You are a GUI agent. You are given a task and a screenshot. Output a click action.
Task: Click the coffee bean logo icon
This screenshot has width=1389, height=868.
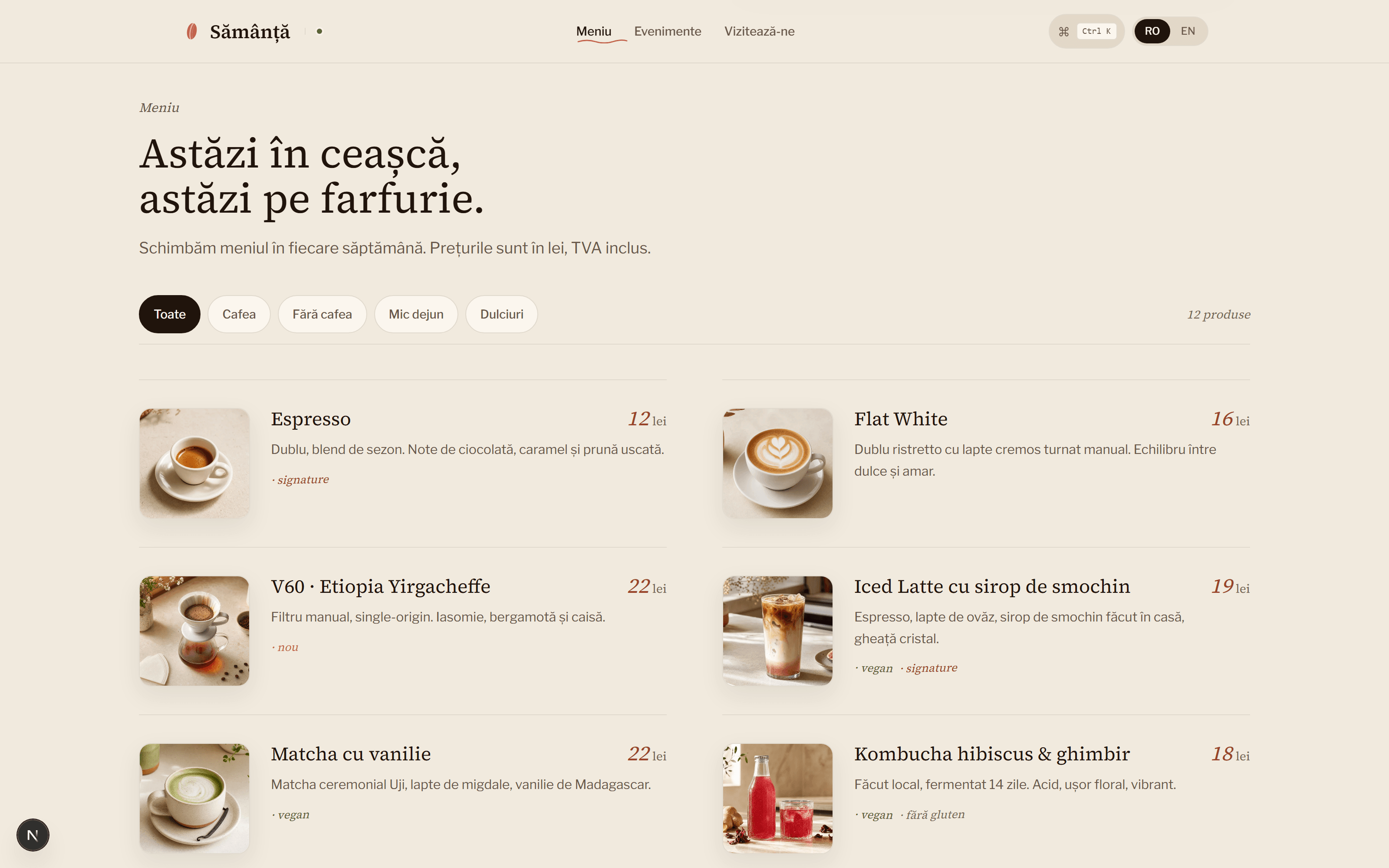pyautogui.click(x=192, y=31)
